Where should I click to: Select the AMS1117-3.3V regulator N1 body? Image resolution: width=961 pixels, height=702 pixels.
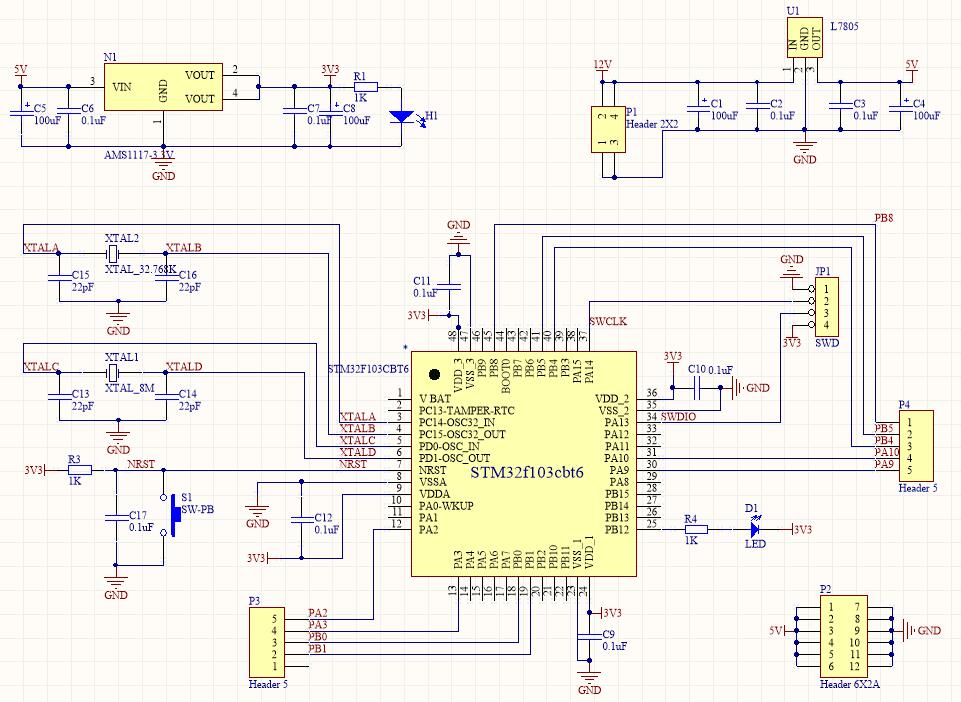[162, 87]
